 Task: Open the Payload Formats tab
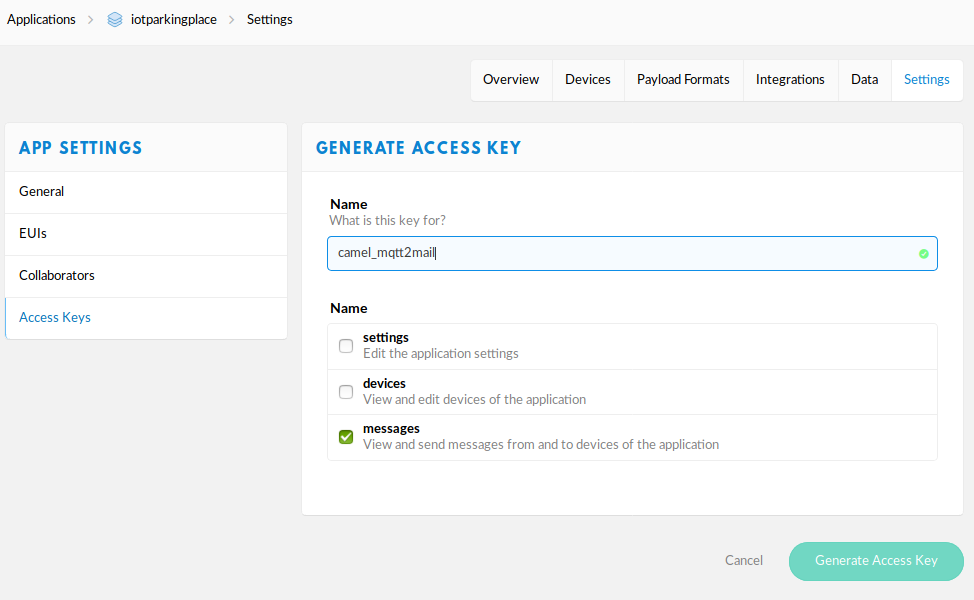(683, 80)
